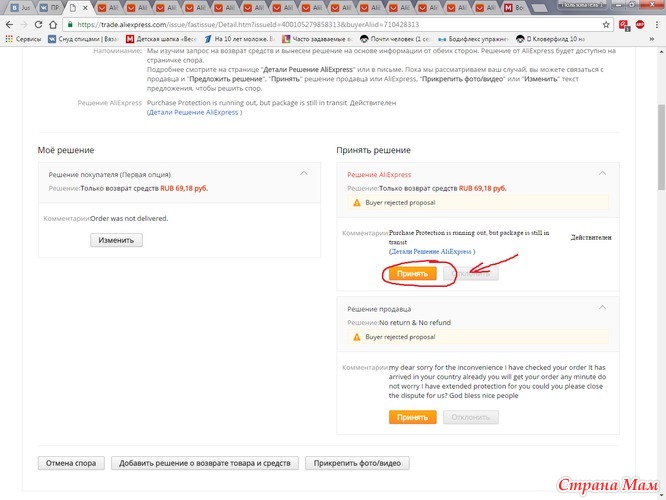Open the Часто задаваемые bookmark
The height and width of the screenshot is (500, 666).
click(x=317, y=39)
